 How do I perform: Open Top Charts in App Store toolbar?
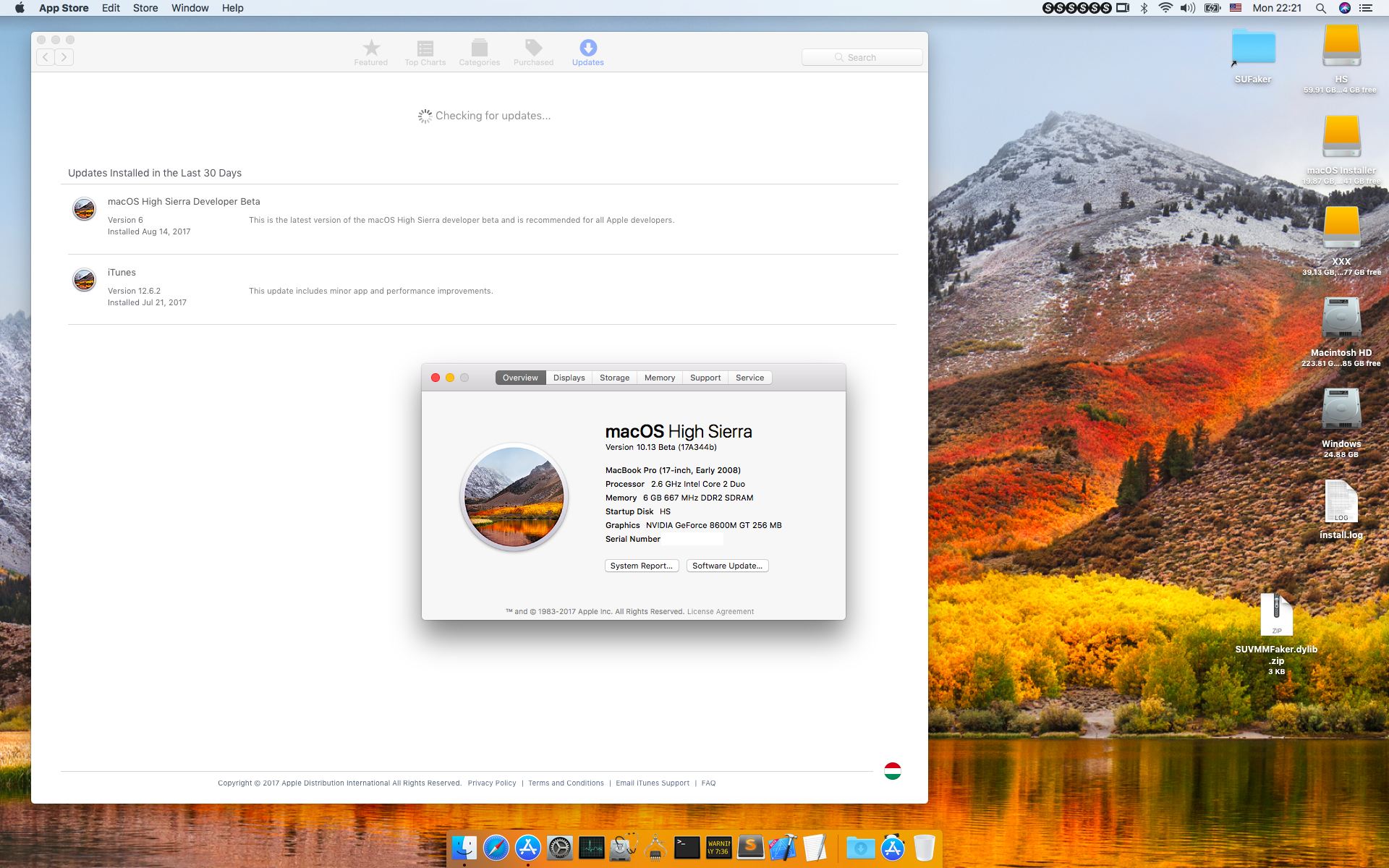click(425, 52)
